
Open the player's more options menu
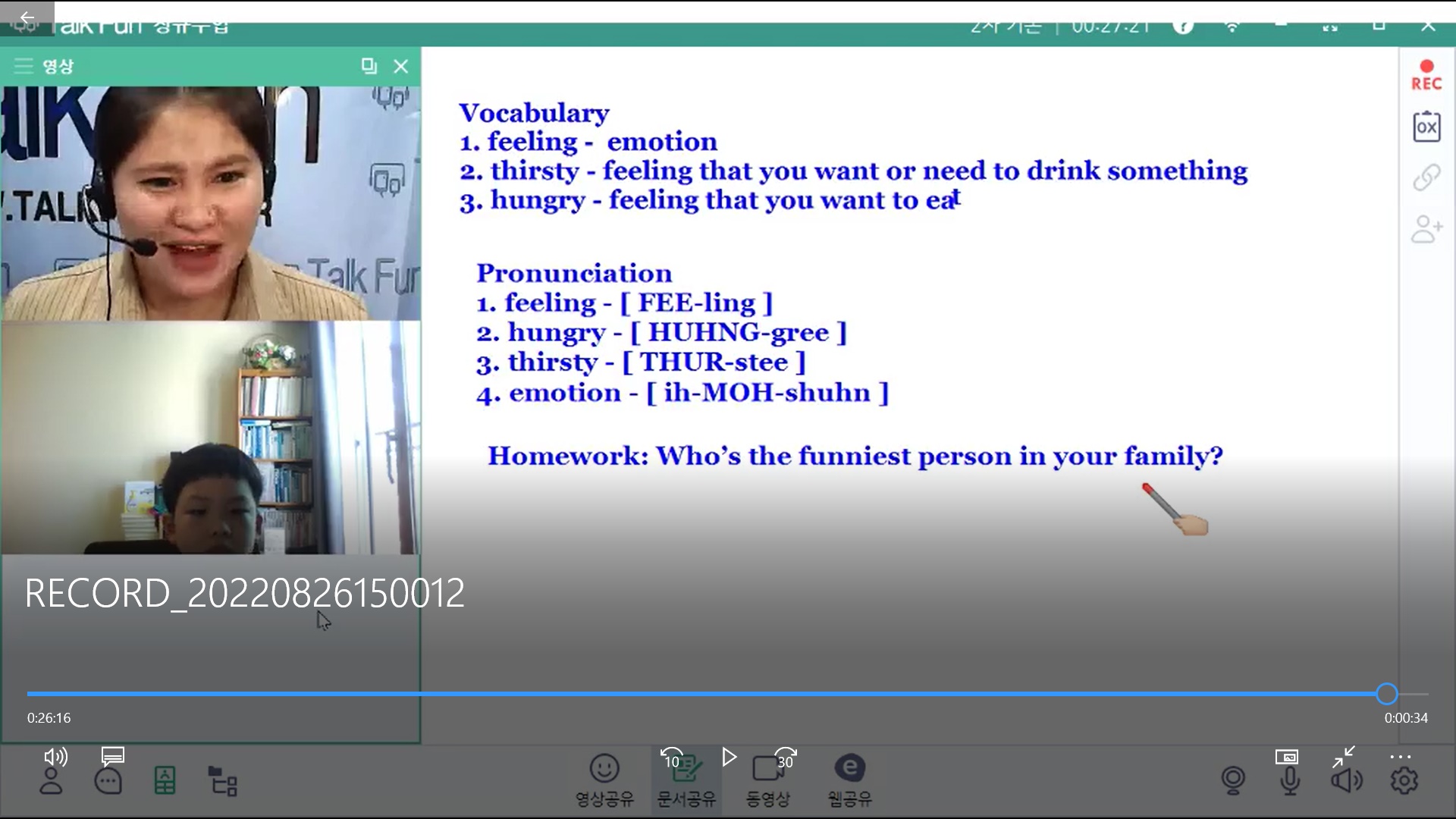click(1400, 757)
